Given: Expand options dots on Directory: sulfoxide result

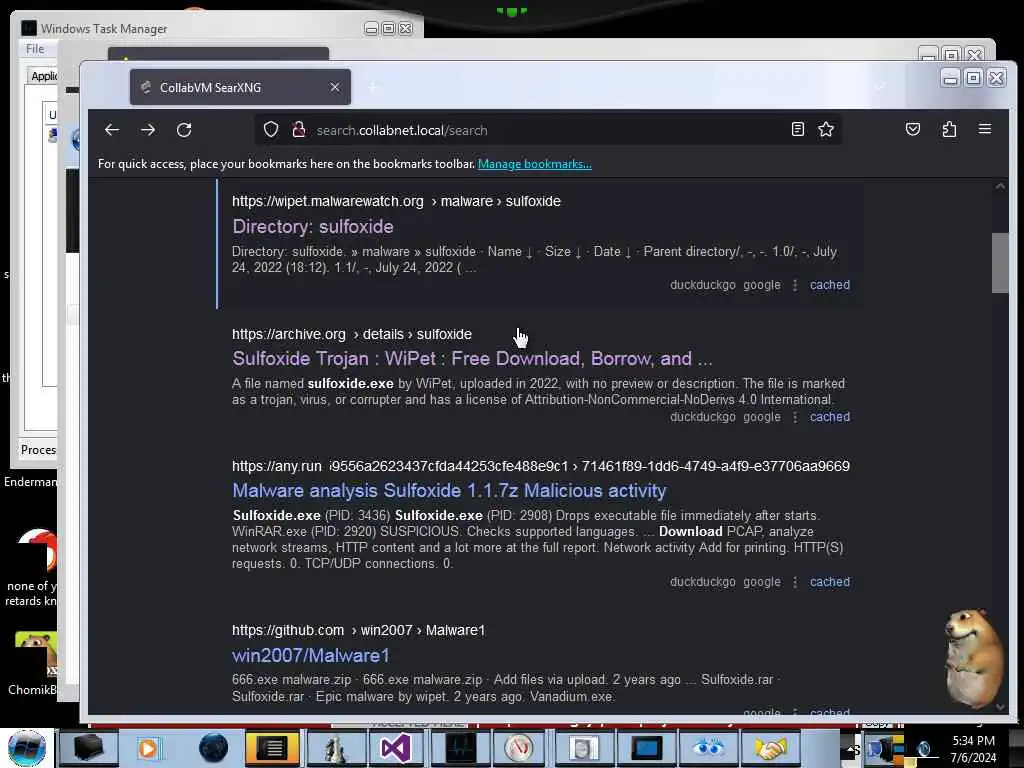Looking at the screenshot, I should (x=795, y=285).
